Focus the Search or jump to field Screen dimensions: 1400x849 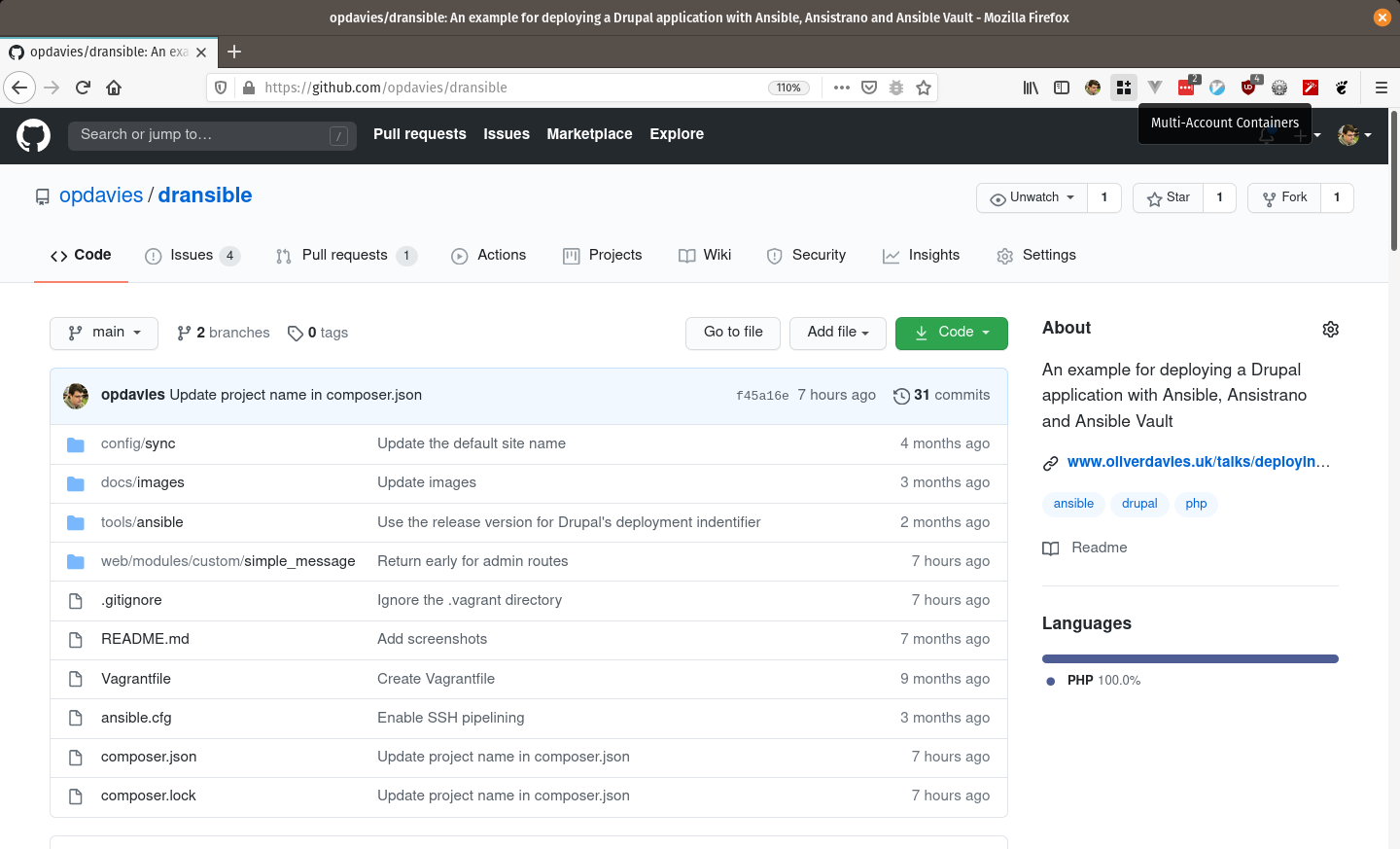(204, 135)
